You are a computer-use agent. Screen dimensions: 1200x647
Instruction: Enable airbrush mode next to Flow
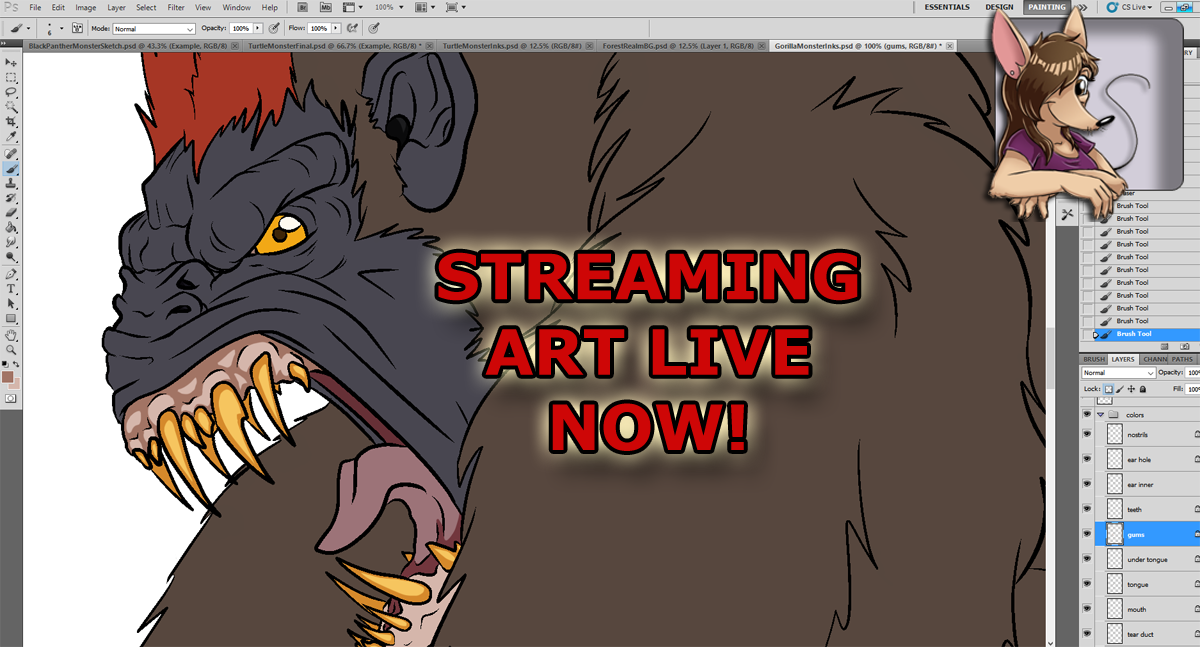(353, 29)
